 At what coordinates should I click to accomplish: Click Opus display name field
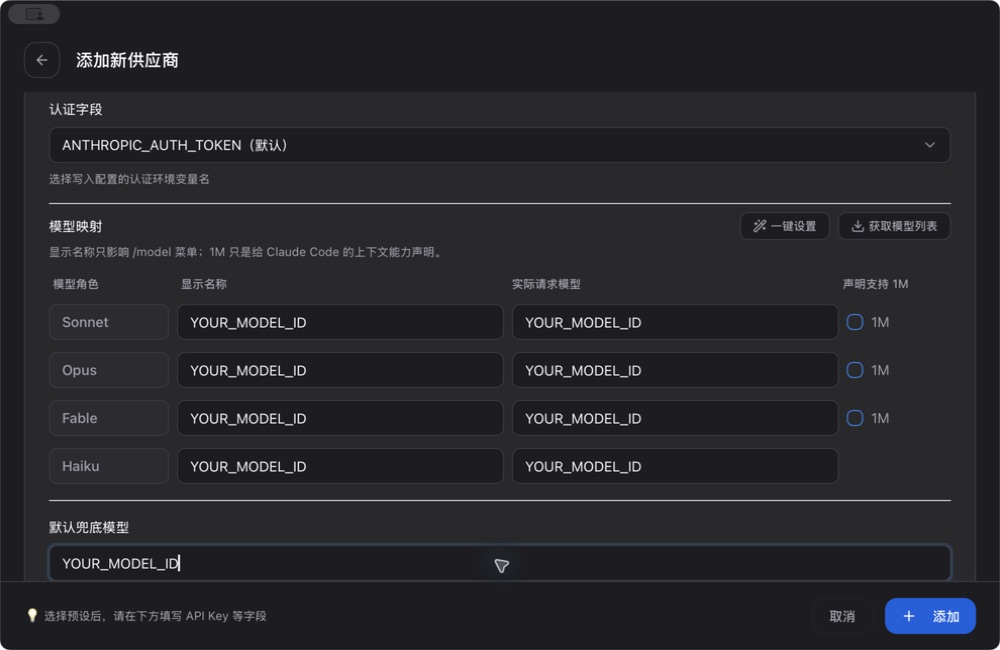340,370
